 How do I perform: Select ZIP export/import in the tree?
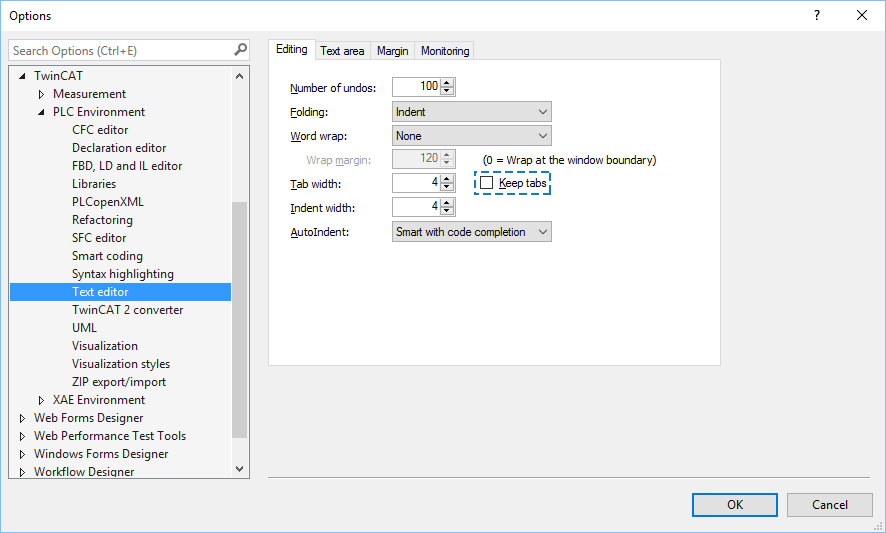click(x=119, y=382)
